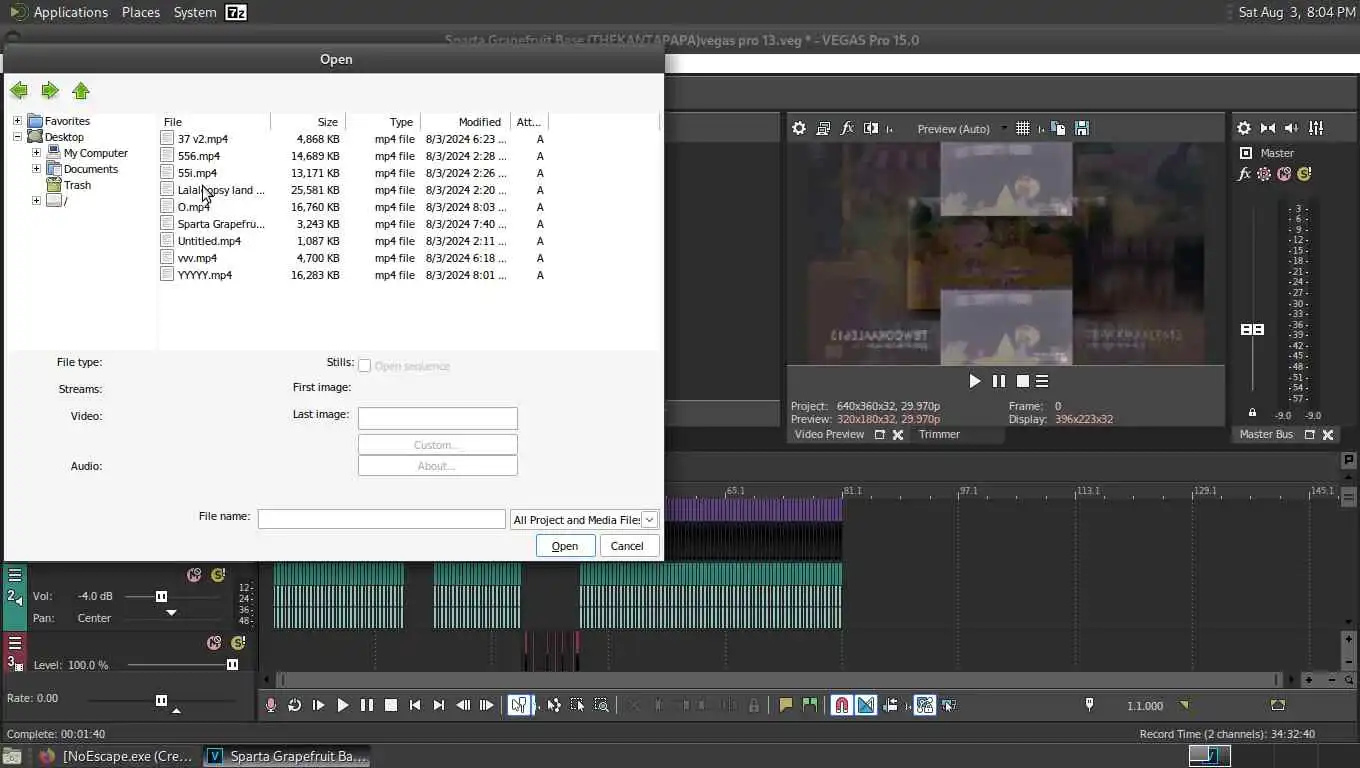Image resolution: width=1360 pixels, height=768 pixels.
Task: Toggle split screen view in preview
Action: [x=871, y=128]
